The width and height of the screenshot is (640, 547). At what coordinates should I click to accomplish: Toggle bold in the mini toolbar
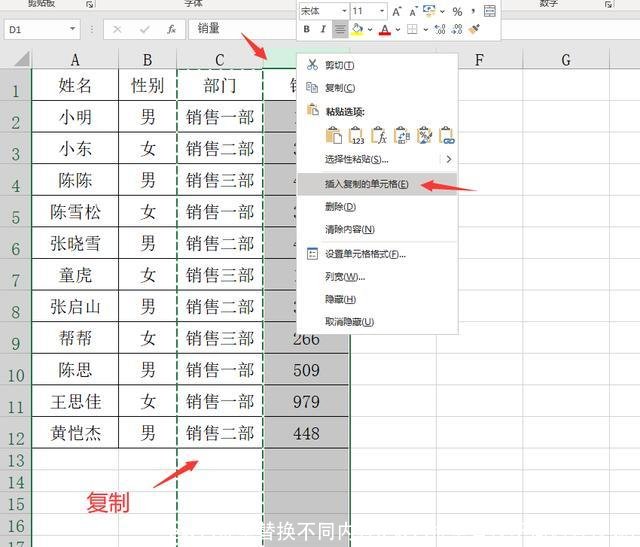click(x=307, y=30)
